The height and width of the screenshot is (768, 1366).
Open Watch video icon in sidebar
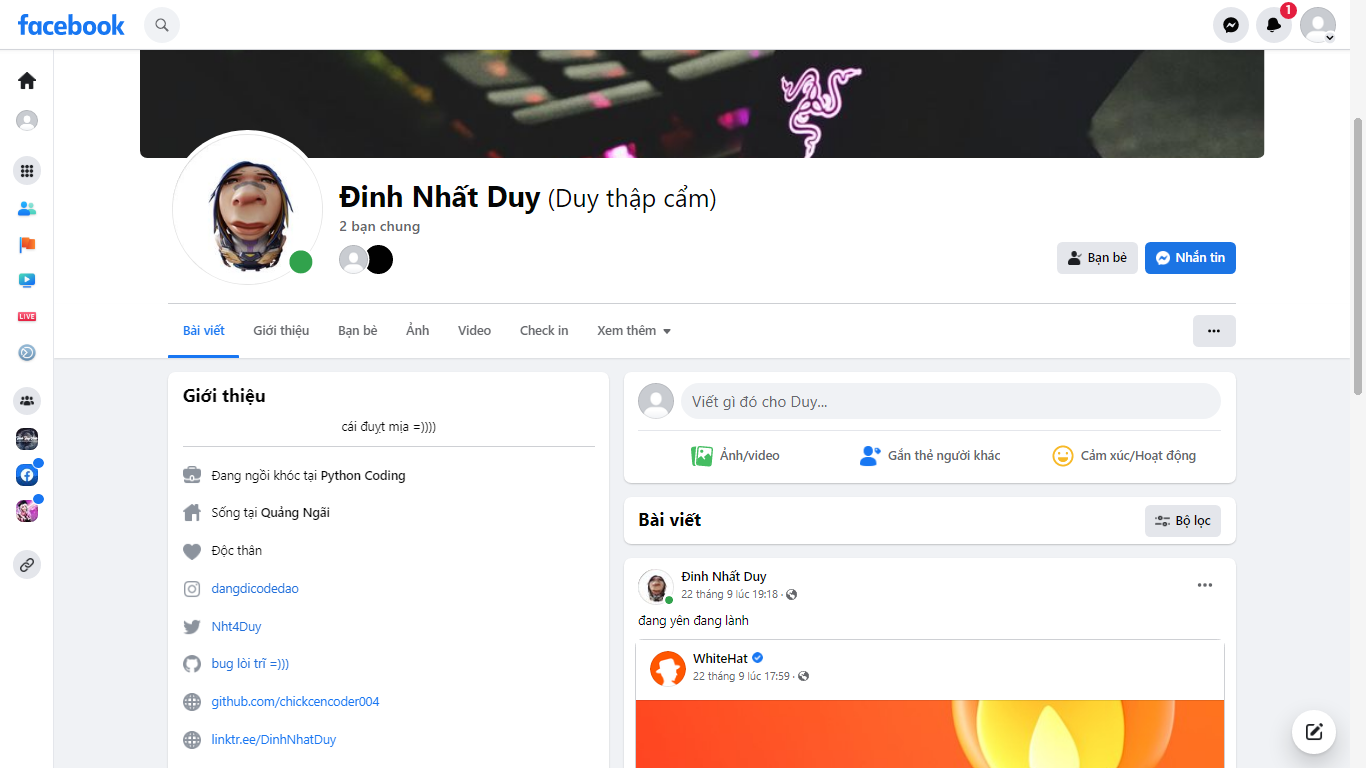point(27,281)
